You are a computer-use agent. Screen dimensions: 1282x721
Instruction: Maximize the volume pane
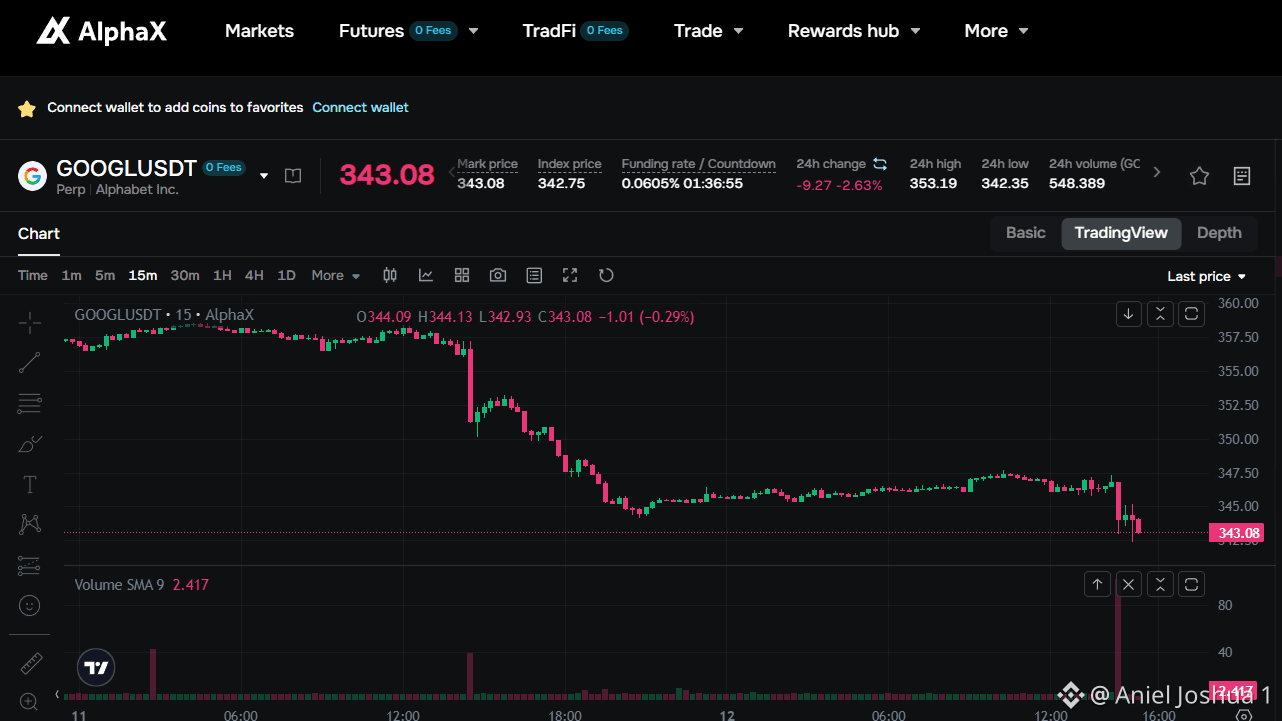[1192, 585]
